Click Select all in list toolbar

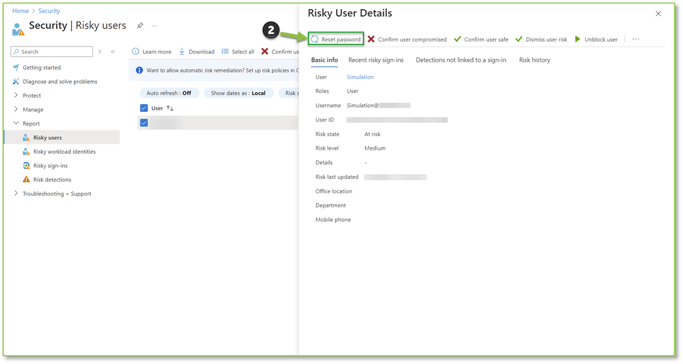point(237,52)
